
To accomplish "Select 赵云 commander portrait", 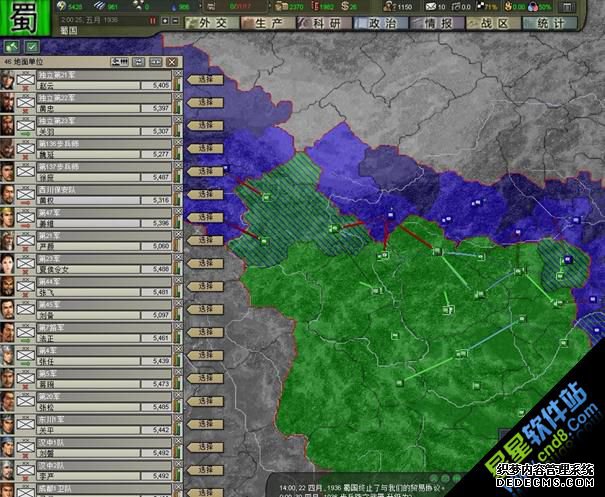I will pos(7,80).
